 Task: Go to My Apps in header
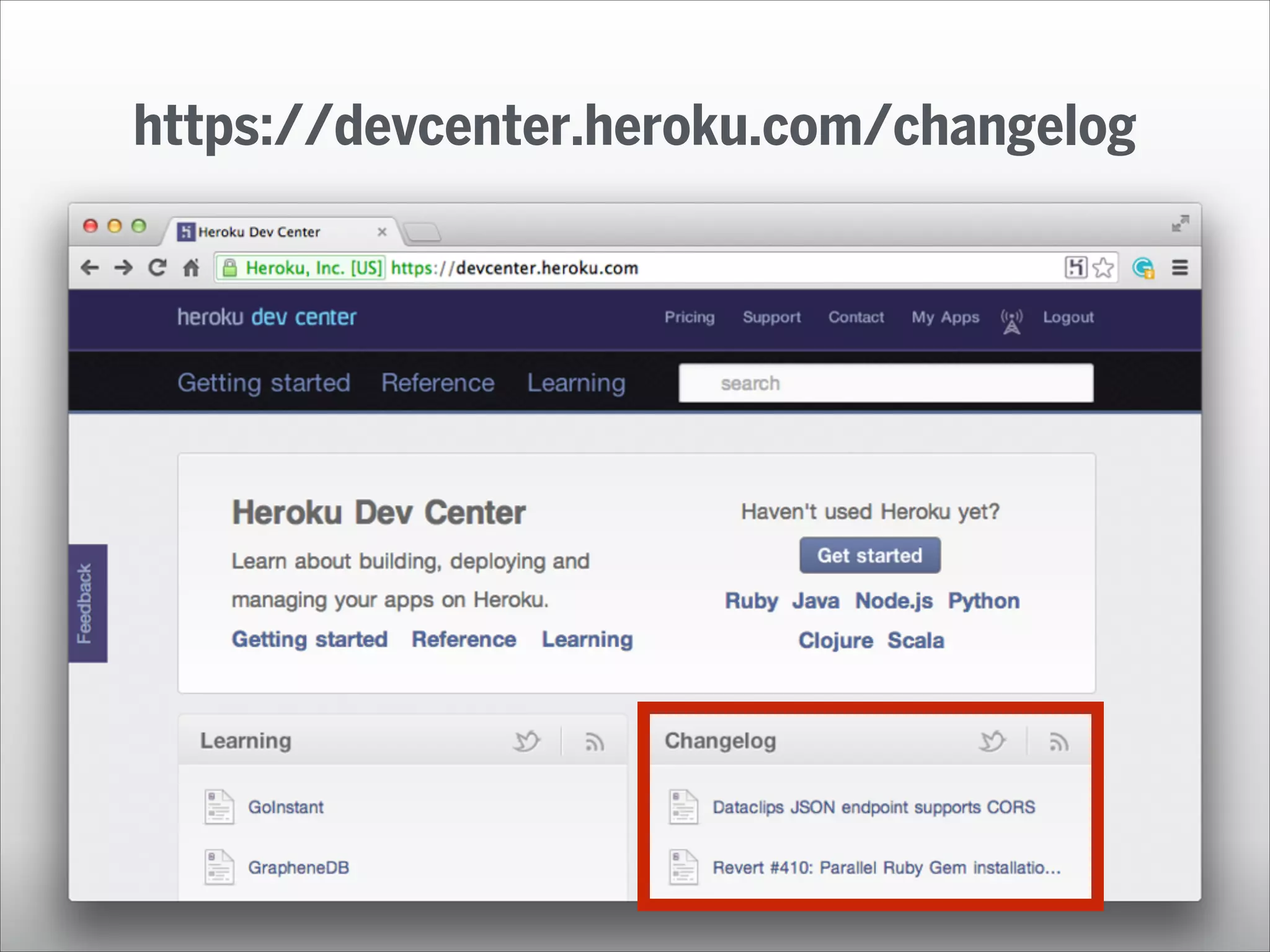(x=946, y=317)
